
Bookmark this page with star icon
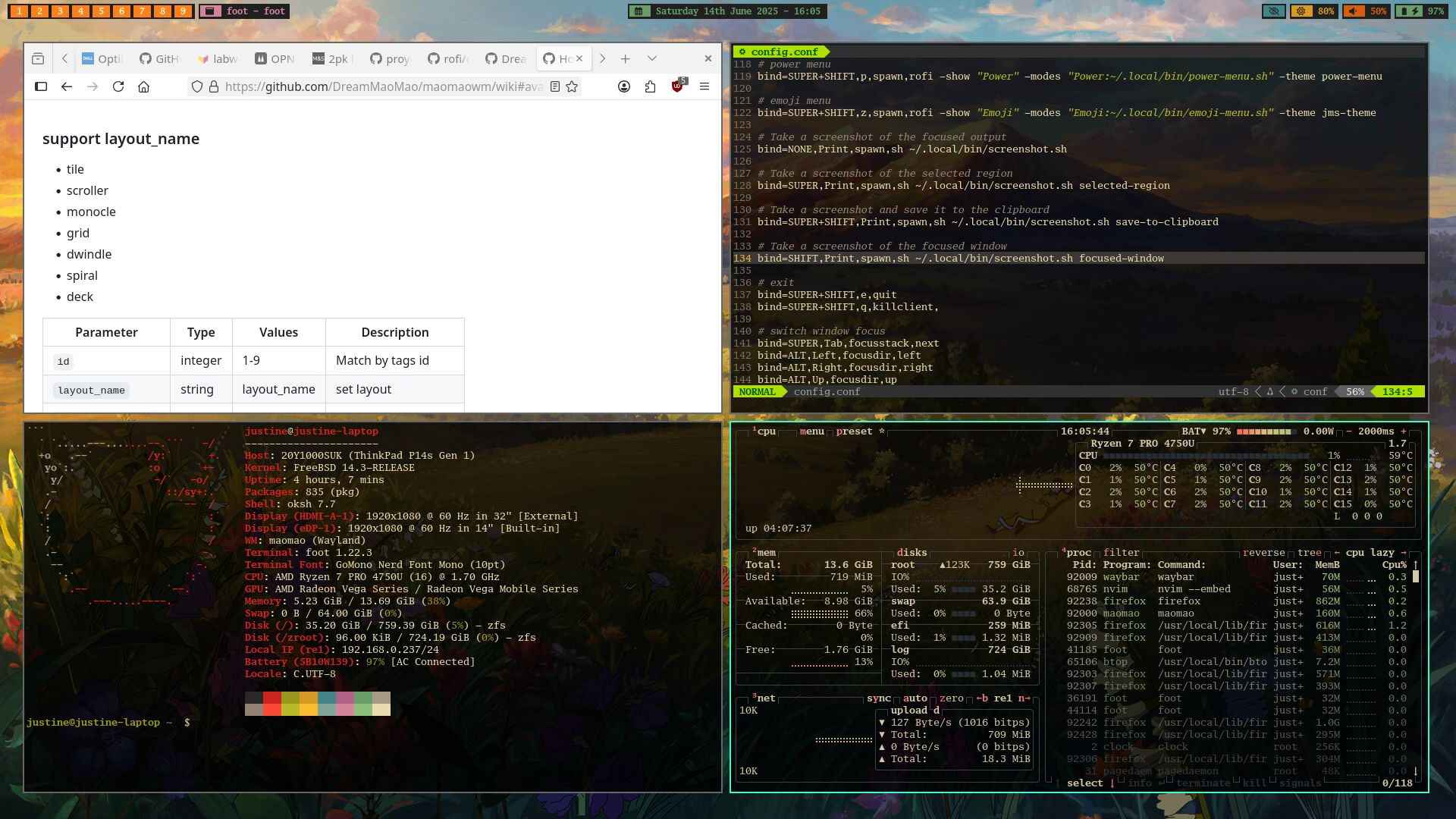point(572,86)
